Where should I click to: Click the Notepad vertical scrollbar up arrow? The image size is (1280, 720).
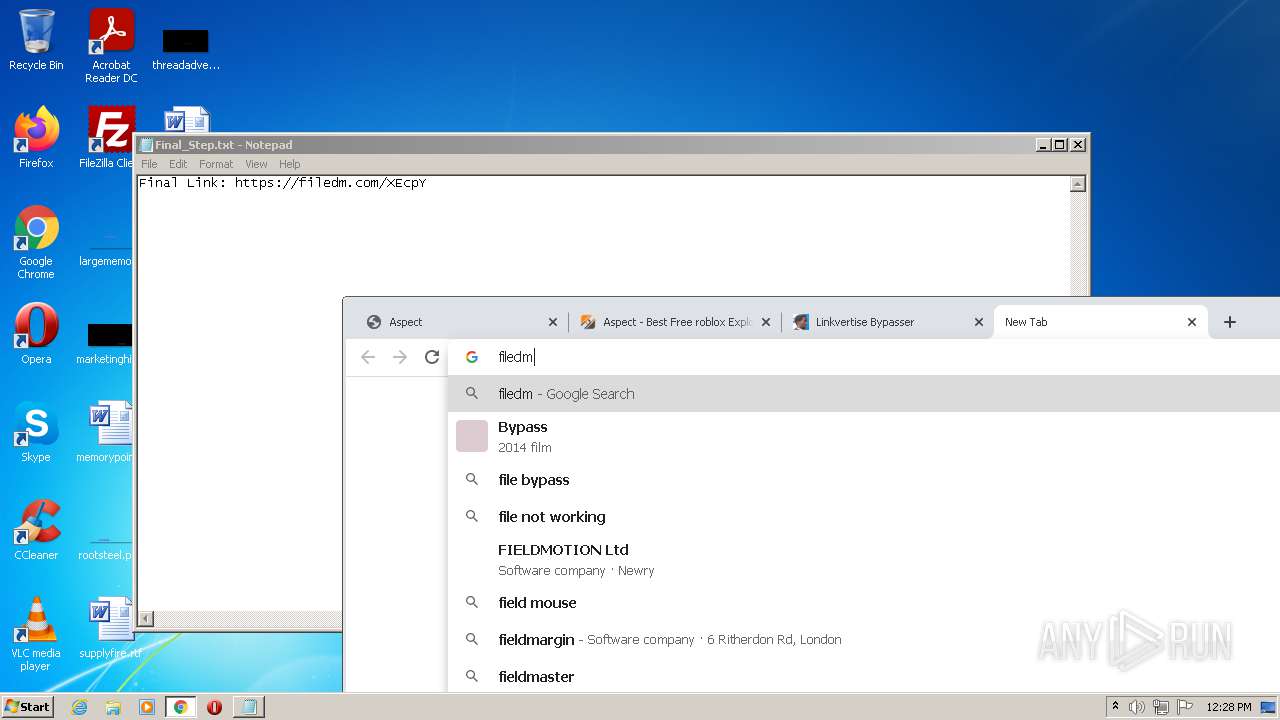point(1077,184)
